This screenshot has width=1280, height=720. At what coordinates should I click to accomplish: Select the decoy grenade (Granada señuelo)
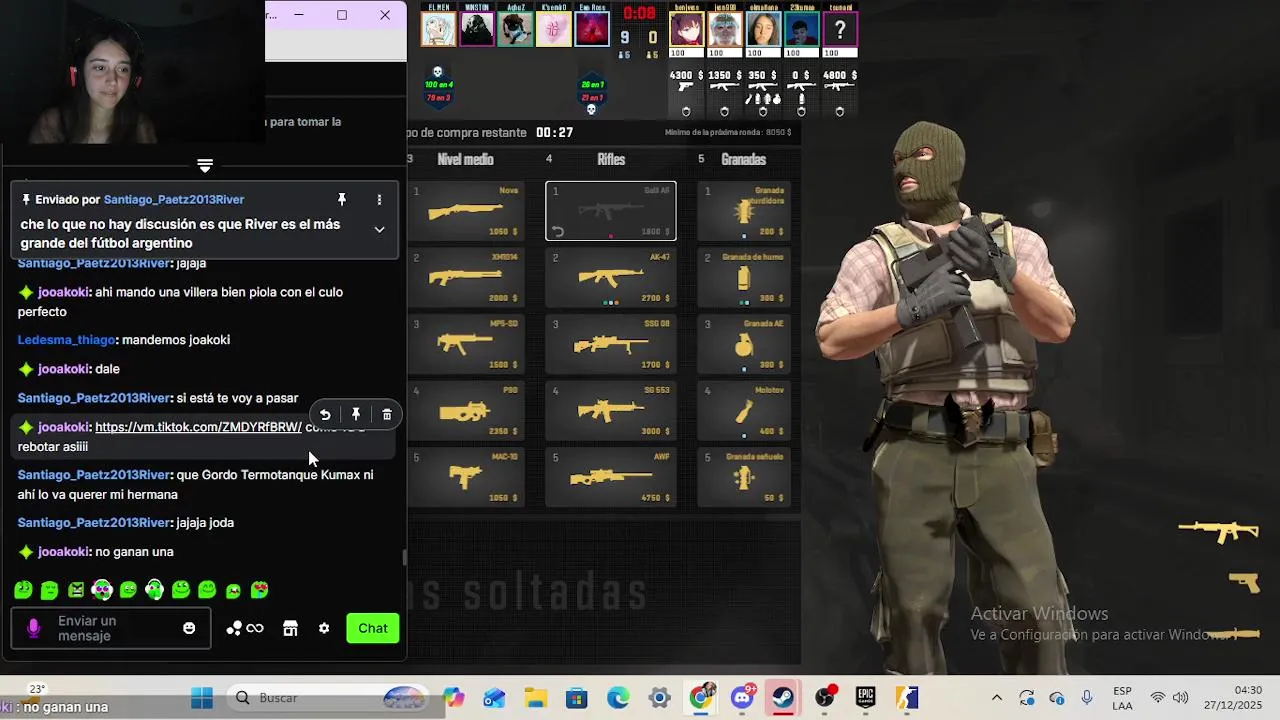(744, 477)
